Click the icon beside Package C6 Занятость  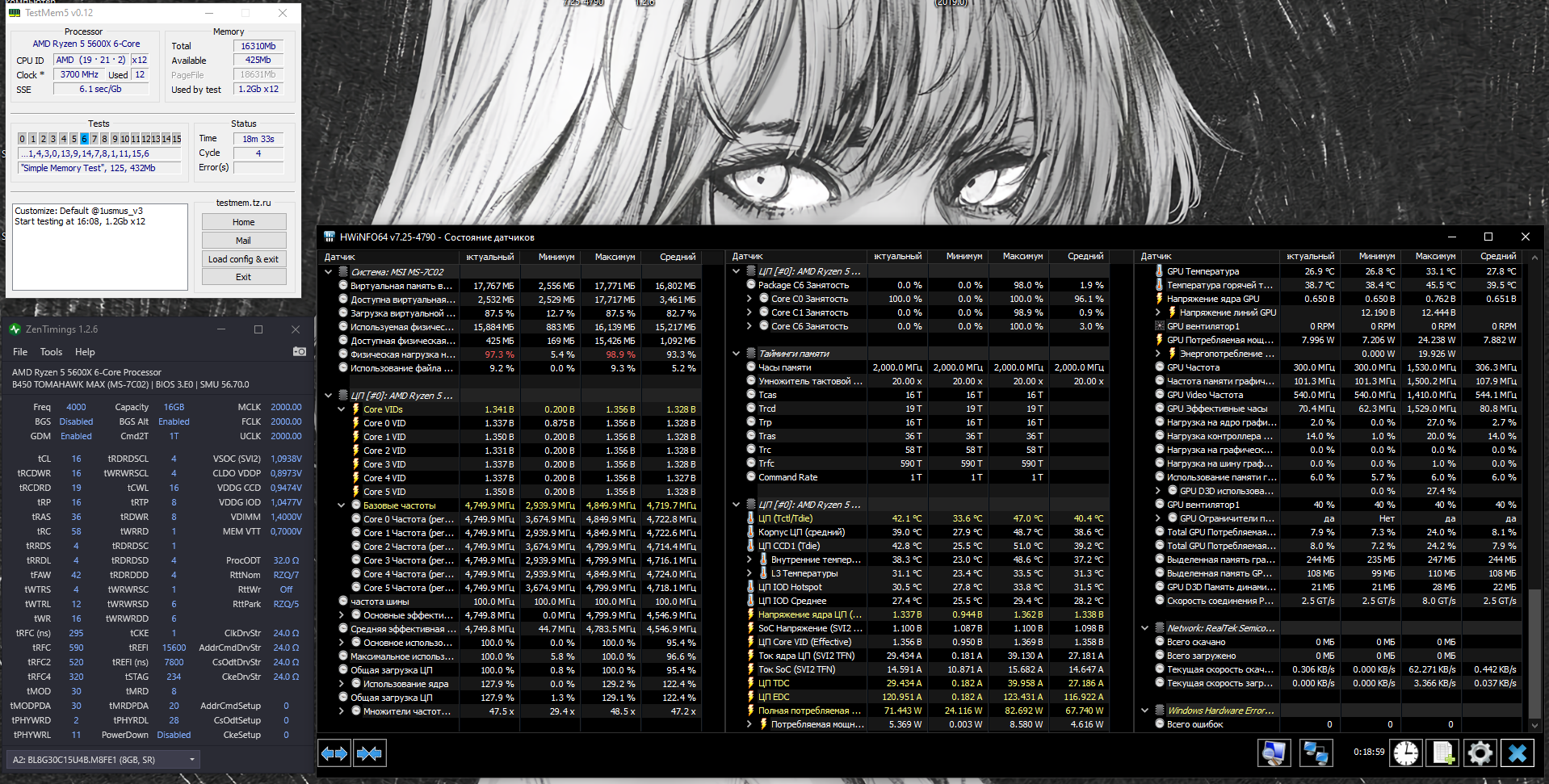click(750, 285)
